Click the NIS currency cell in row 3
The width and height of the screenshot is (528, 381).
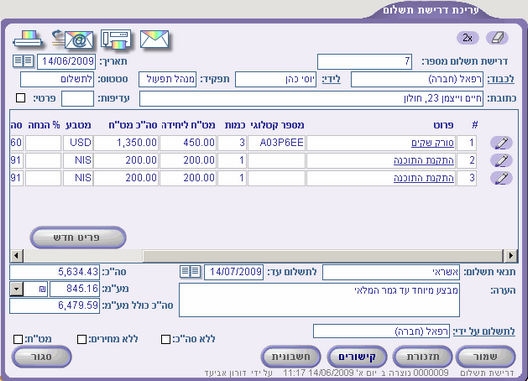click(x=78, y=178)
